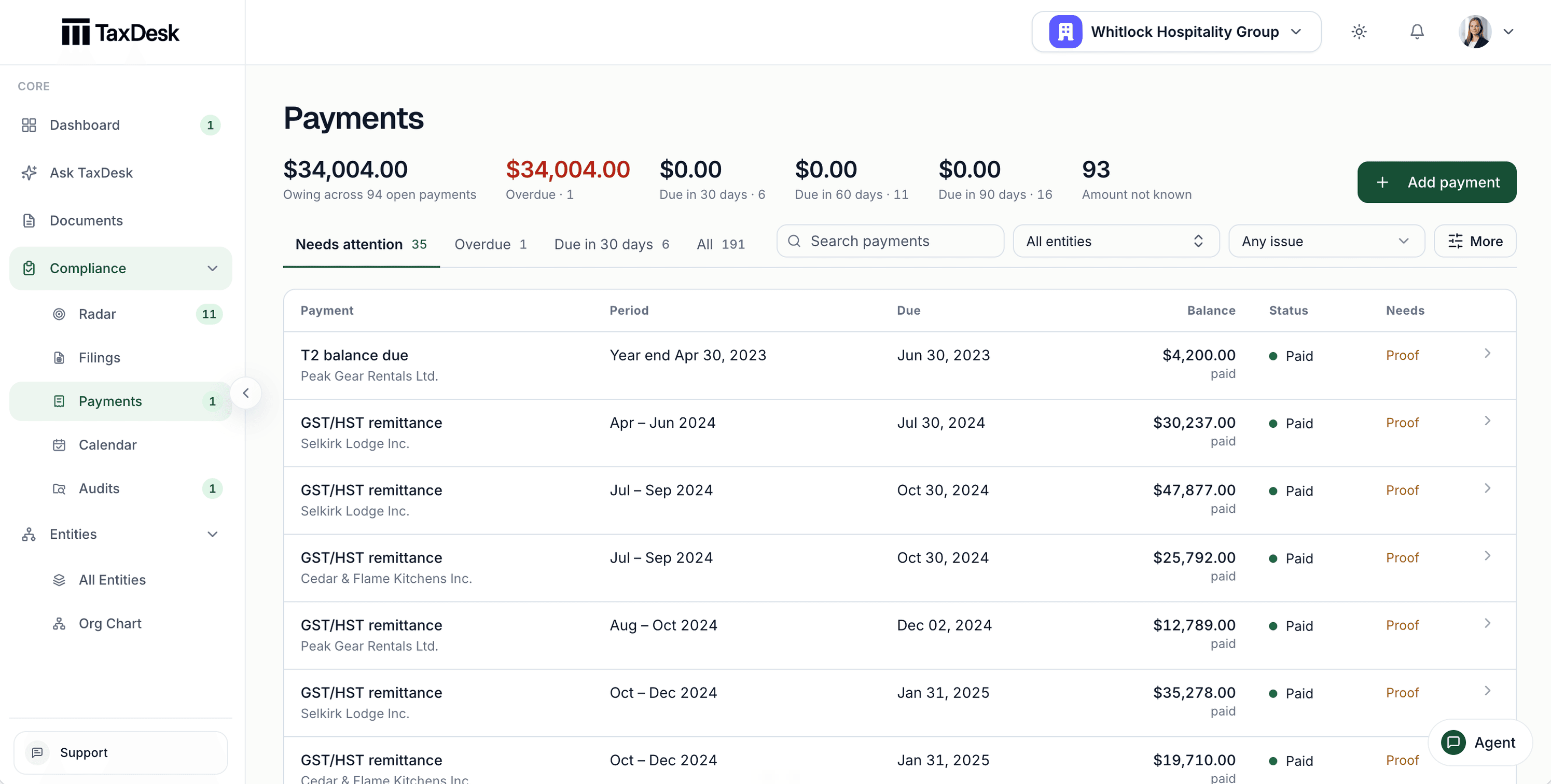Click the Search payments field
Screen dimensions: 1551x784
(x=890, y=241)
